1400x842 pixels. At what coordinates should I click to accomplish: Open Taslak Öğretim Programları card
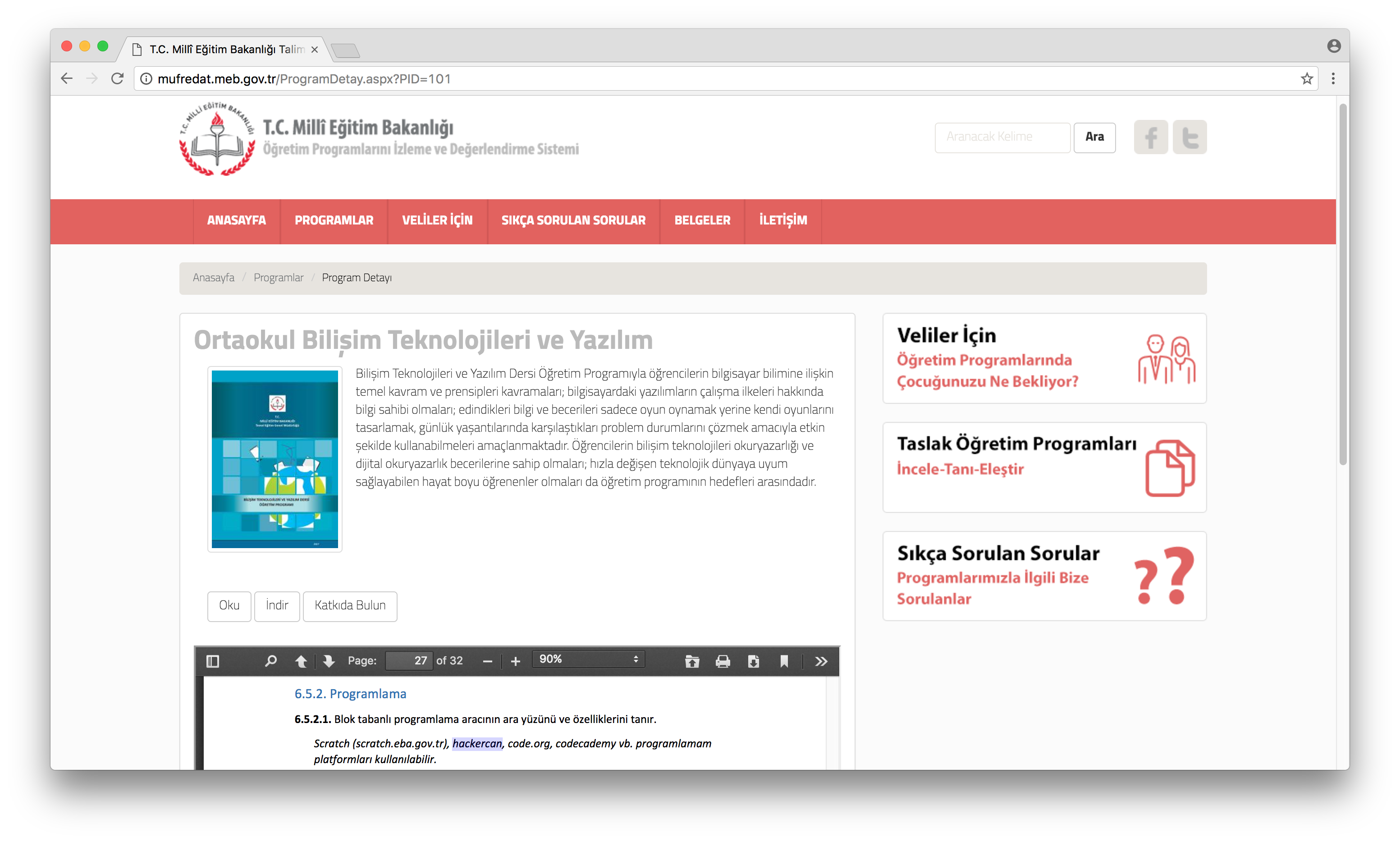(1044, 467)
